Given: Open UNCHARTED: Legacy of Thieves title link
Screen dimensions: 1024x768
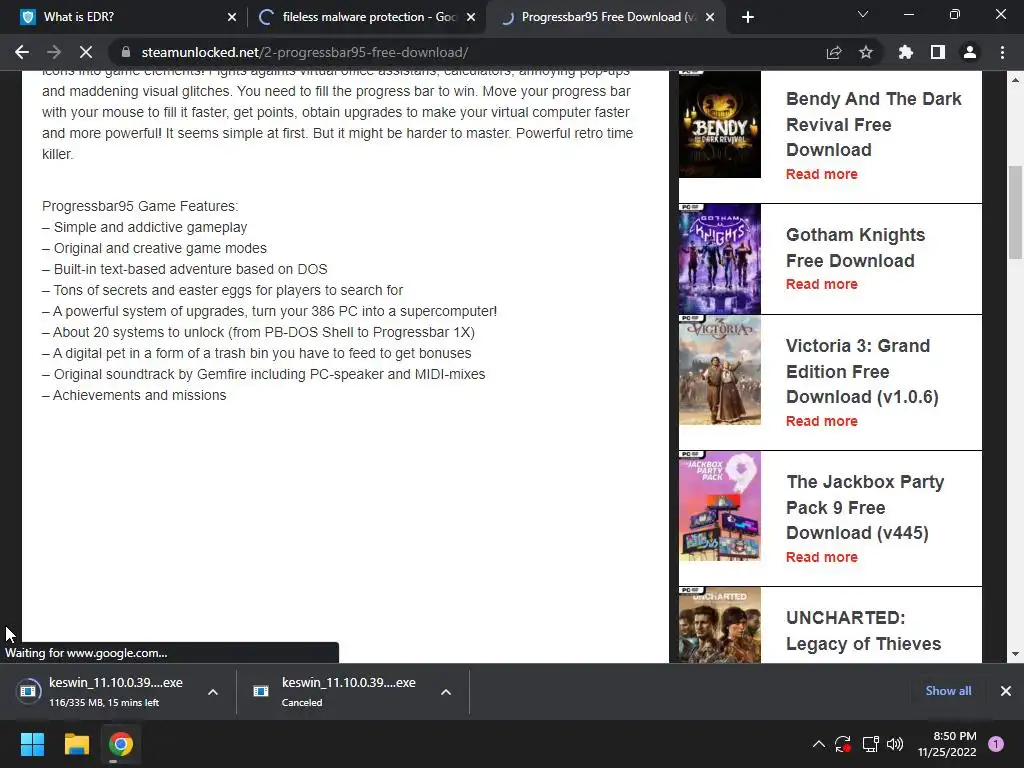Looking at the screenshot, I should point(863,630).
